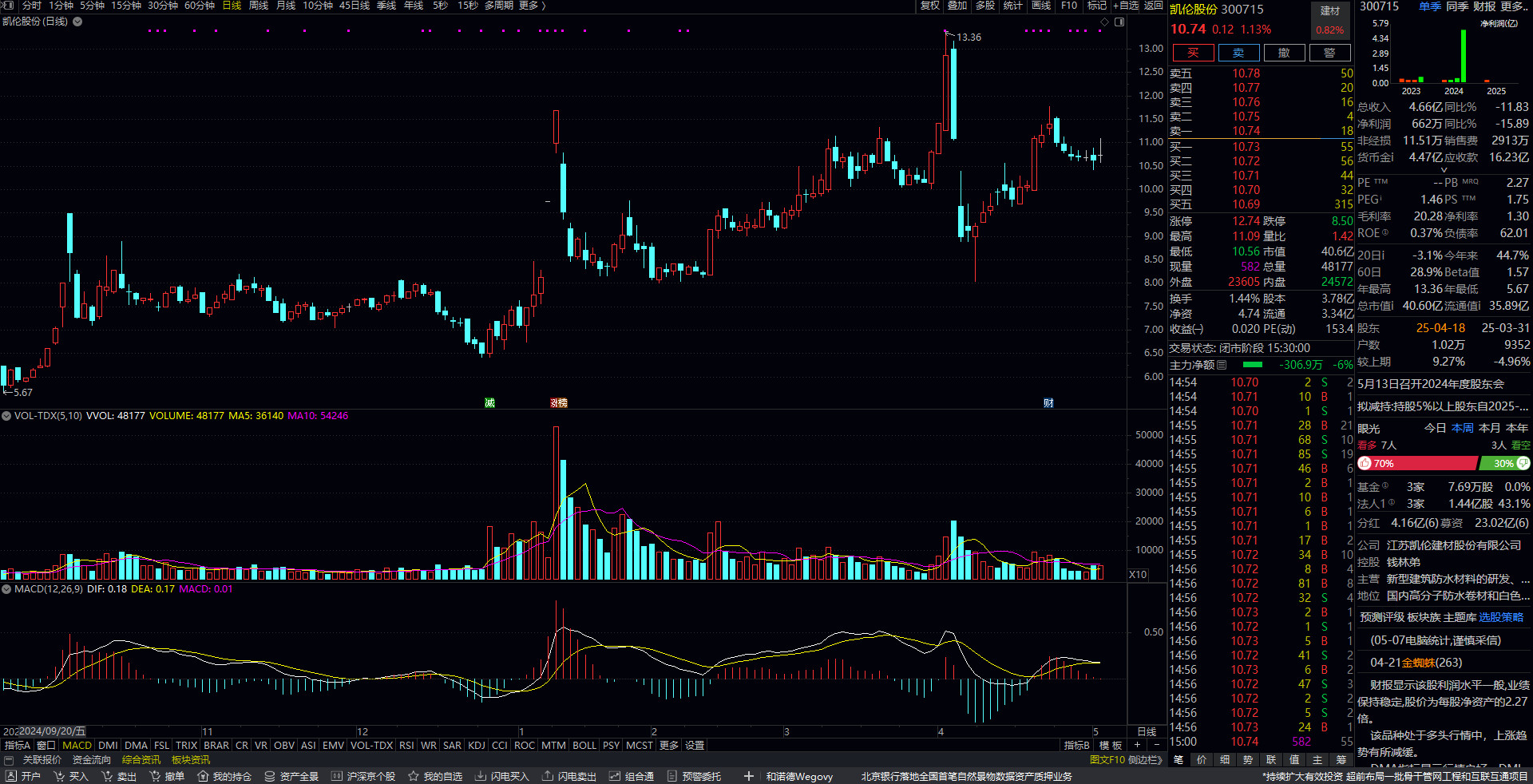Image resolution: width=1533 pixels, height=784 pixels.
Task: Select 本周 in the 眼光 sentiment row
Action: pos(1463,428)
